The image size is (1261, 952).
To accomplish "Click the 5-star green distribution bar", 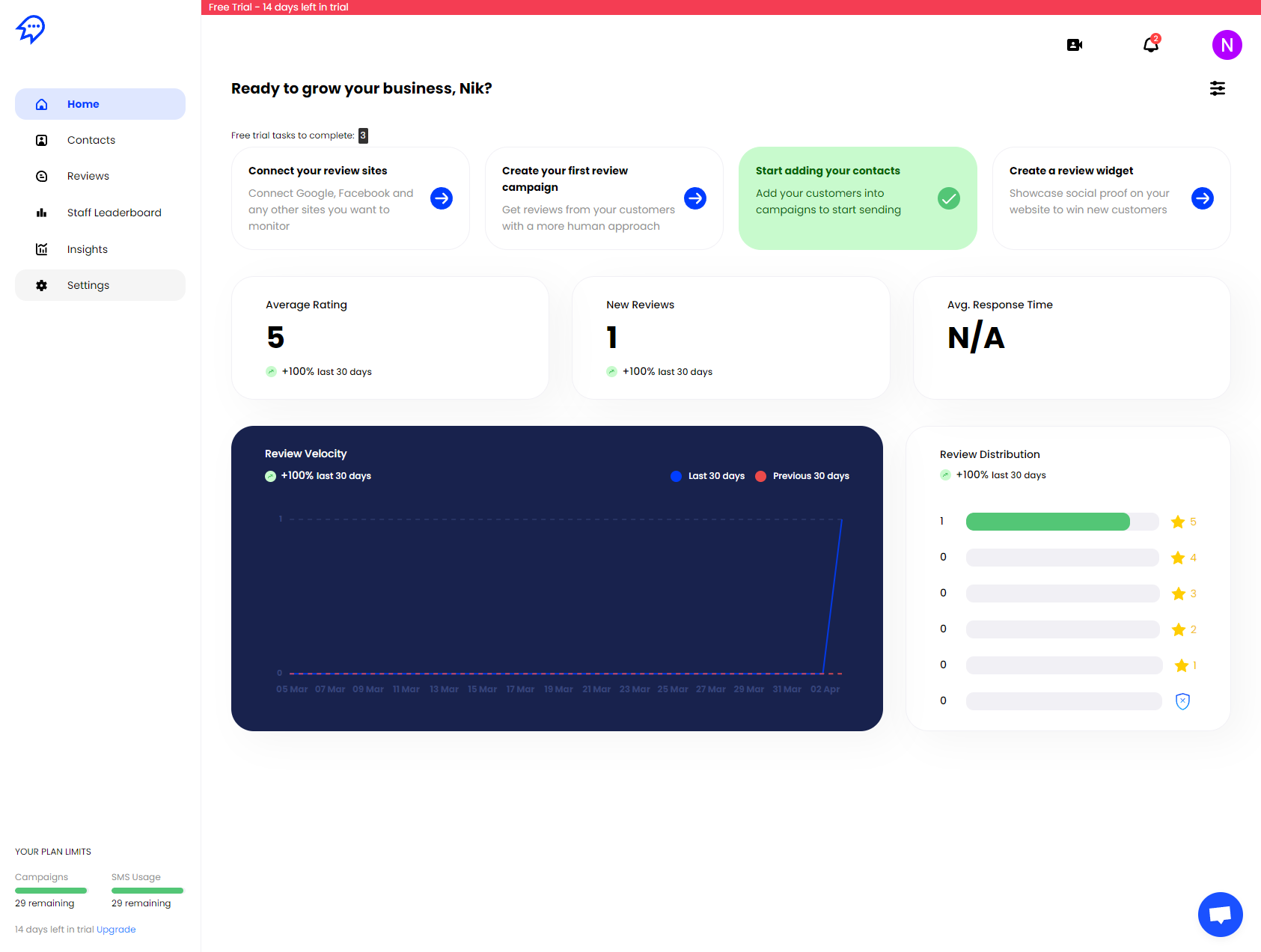I will [1048, 522].
